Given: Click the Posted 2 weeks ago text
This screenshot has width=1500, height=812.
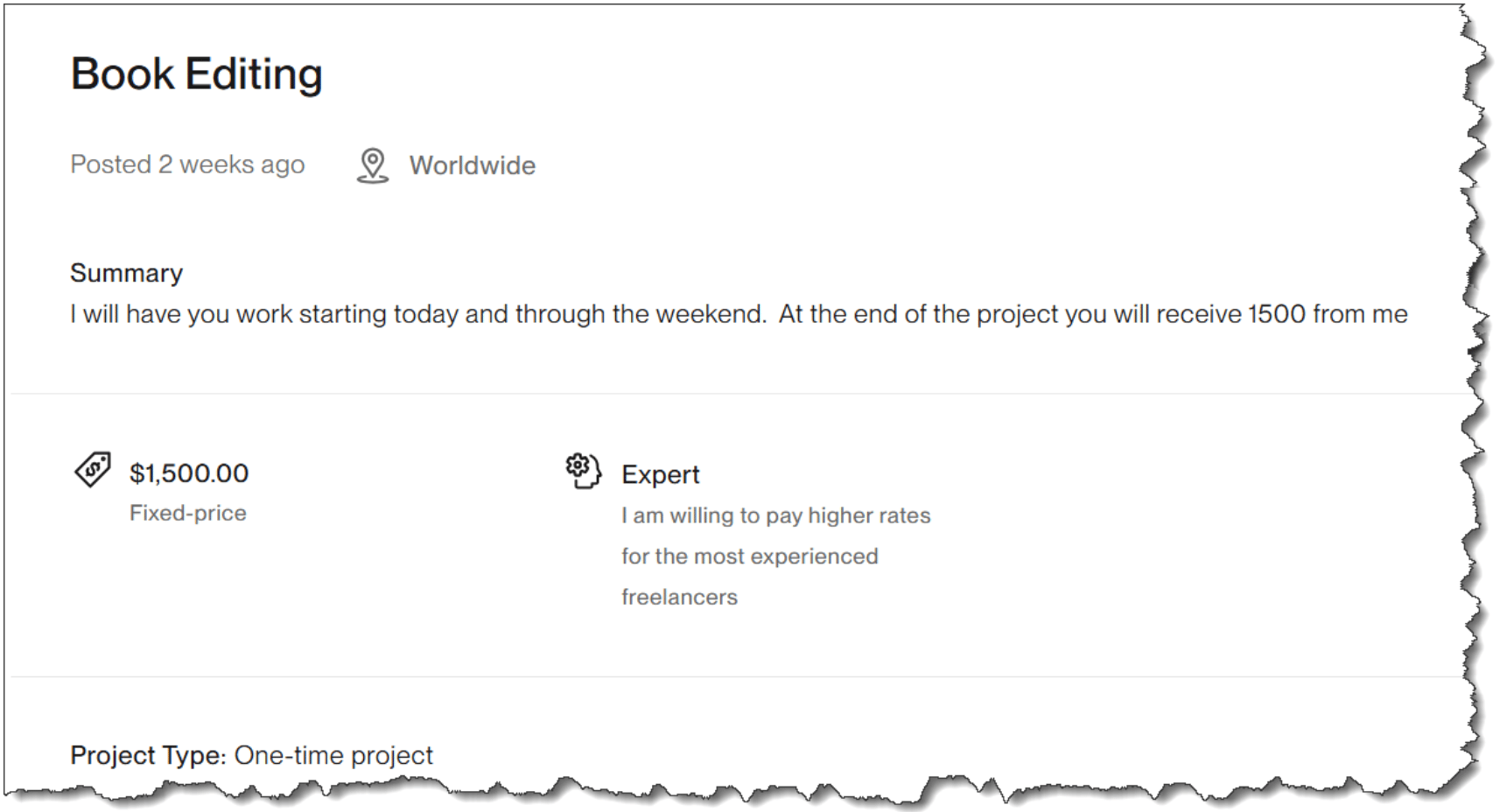Looking at the screenshot, I should (187, 164).
